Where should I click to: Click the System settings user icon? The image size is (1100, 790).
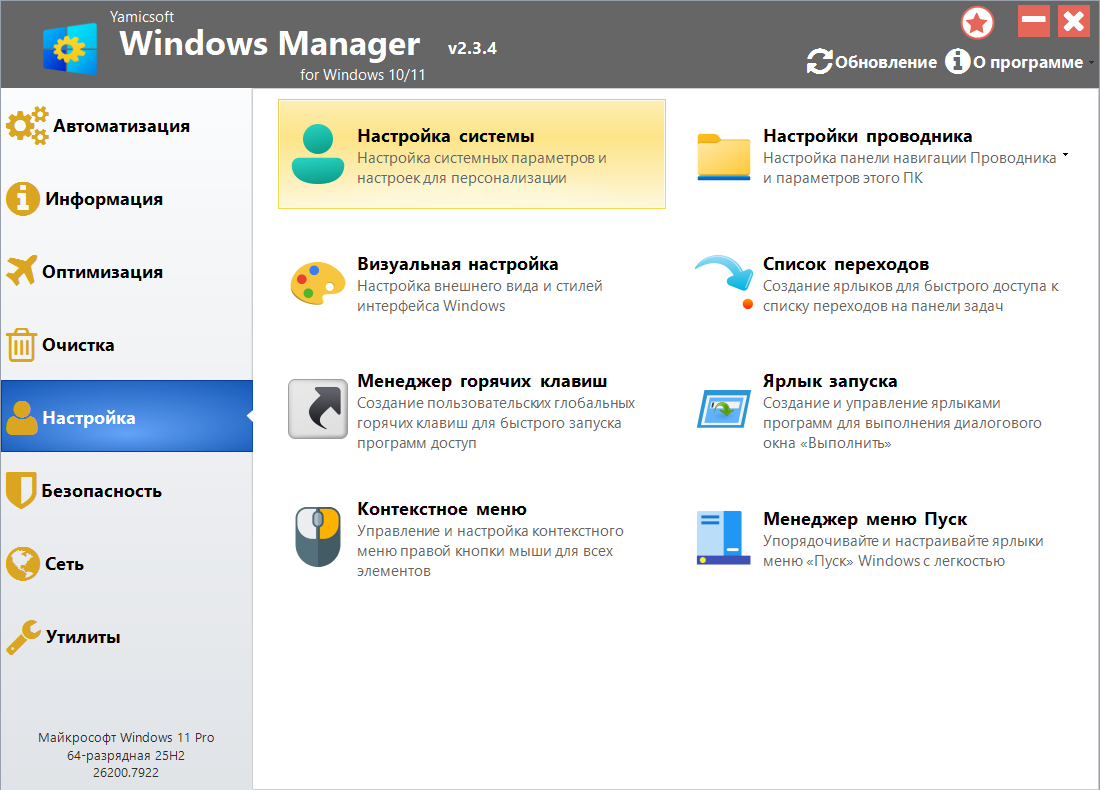point(317,154)
